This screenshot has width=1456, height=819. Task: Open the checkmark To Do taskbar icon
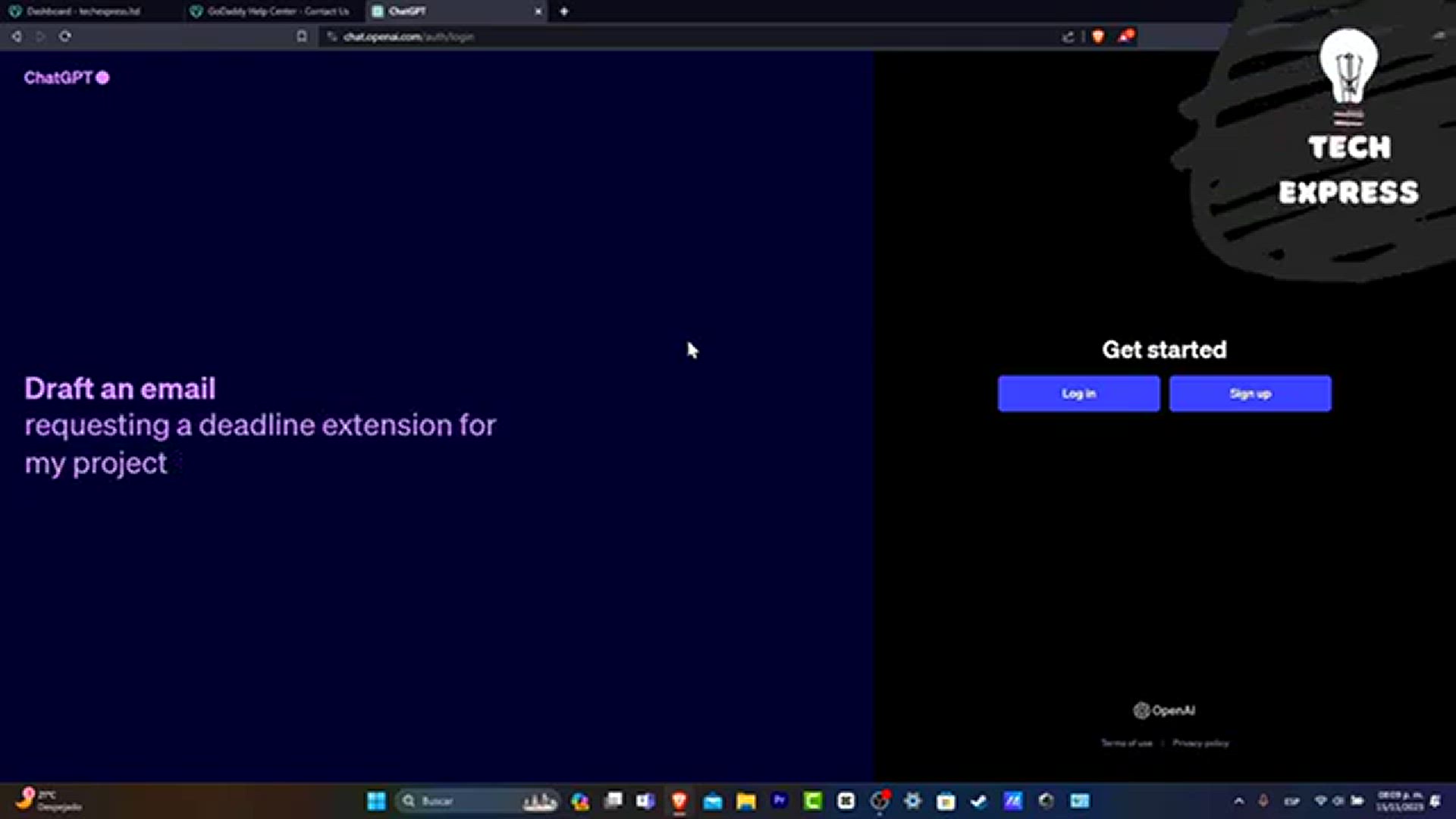coord(979,801)
